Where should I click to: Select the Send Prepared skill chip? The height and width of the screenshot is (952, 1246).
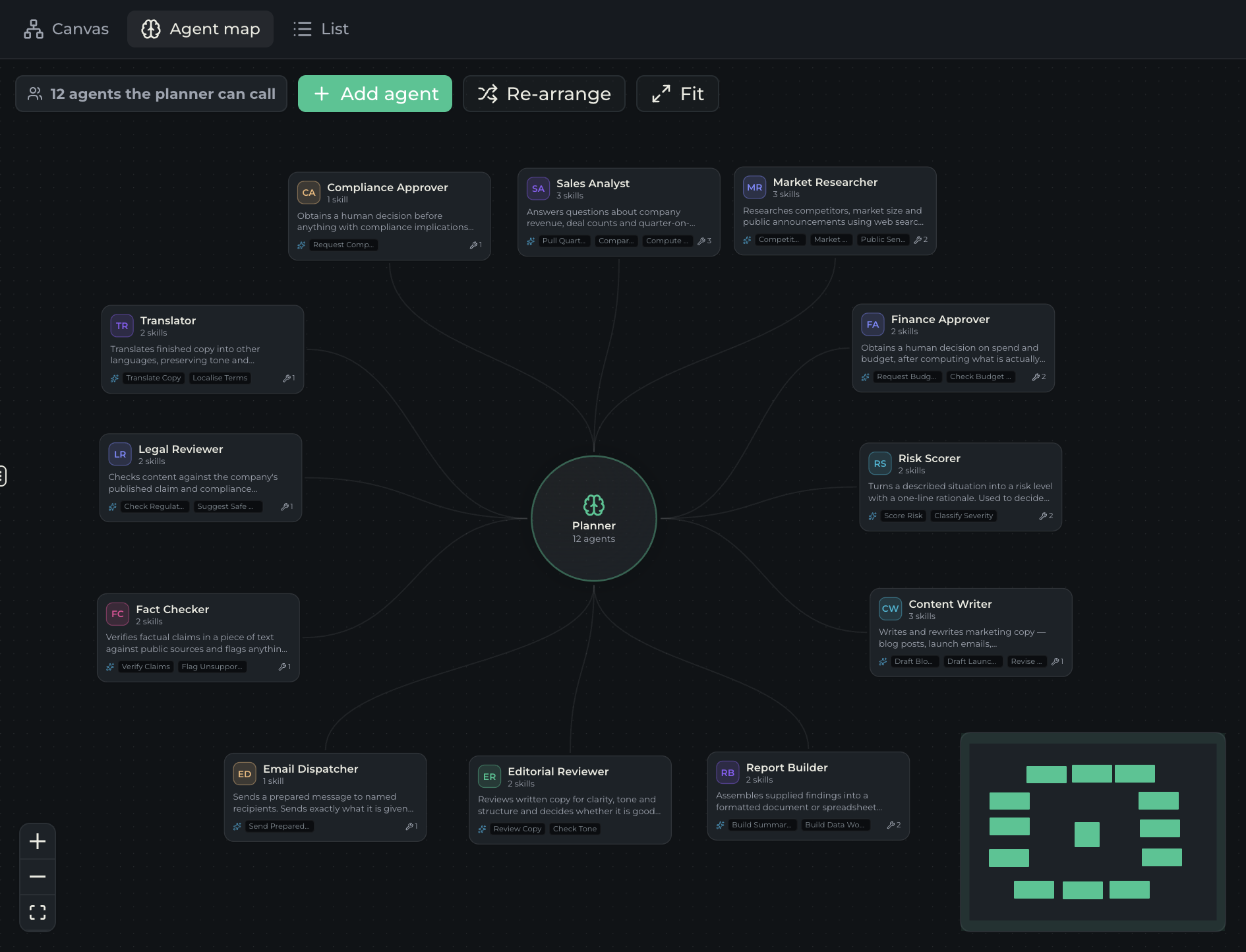coord(279,826)
